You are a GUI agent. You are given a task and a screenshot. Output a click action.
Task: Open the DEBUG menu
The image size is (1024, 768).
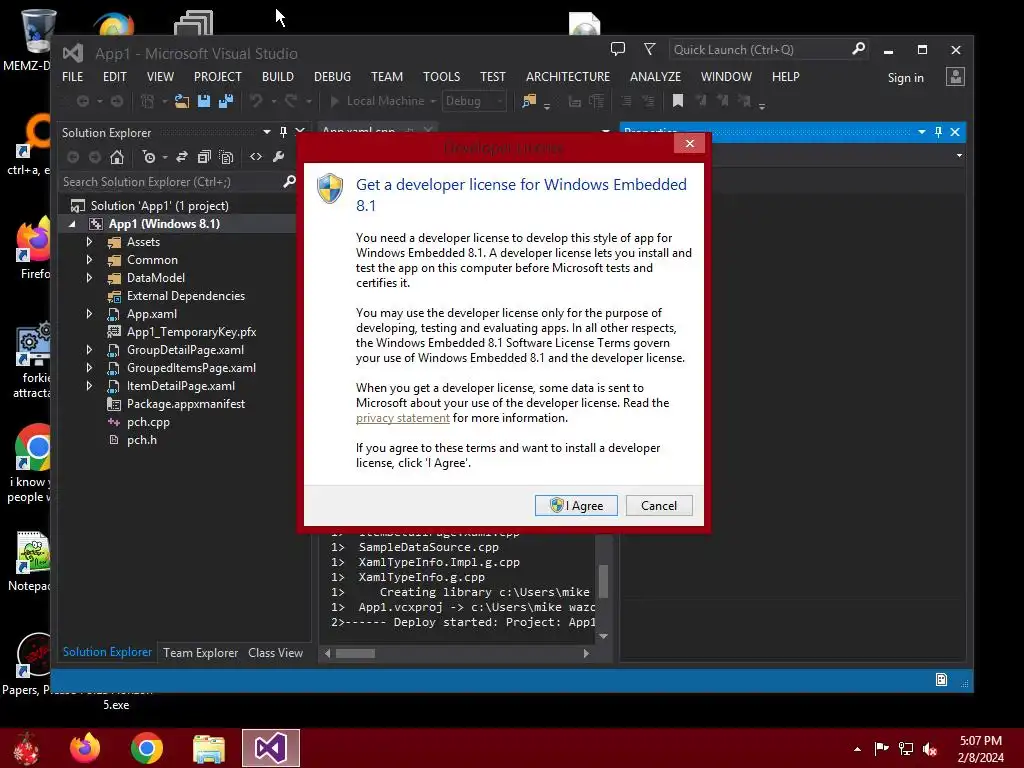pos(332,76)
